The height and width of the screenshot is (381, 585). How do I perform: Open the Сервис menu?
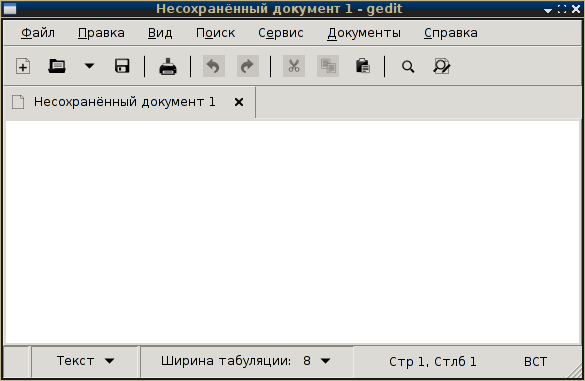coord(281,33)
